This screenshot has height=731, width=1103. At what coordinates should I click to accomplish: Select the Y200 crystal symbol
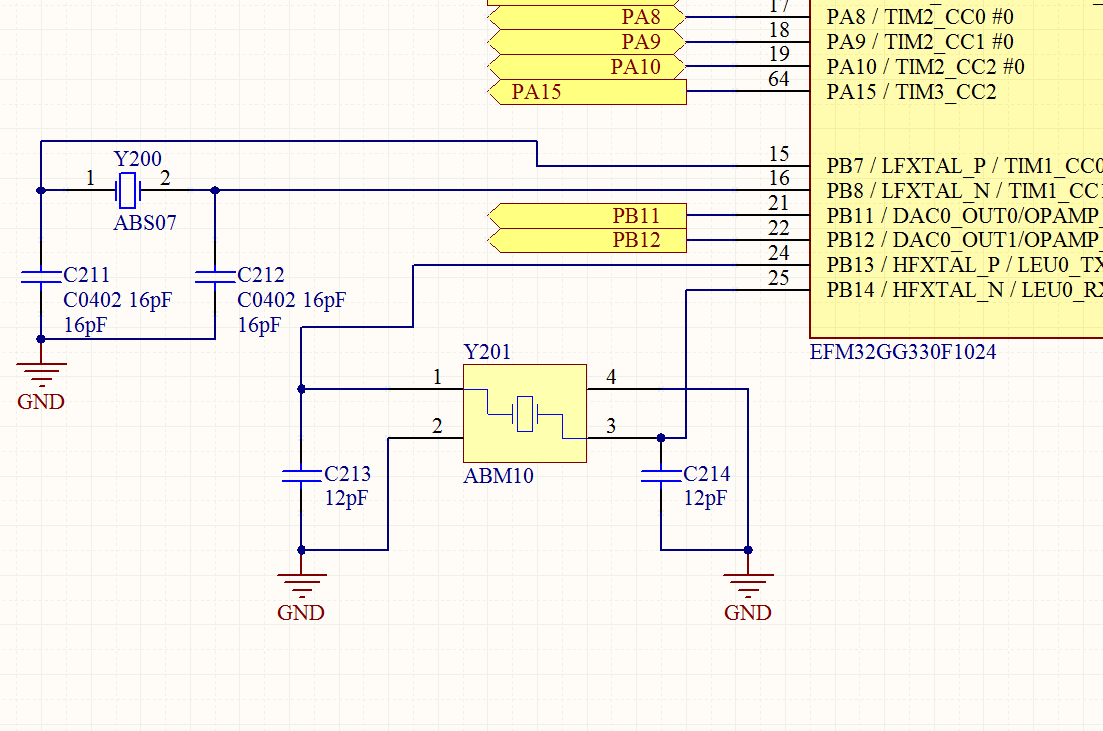point(128,190)
